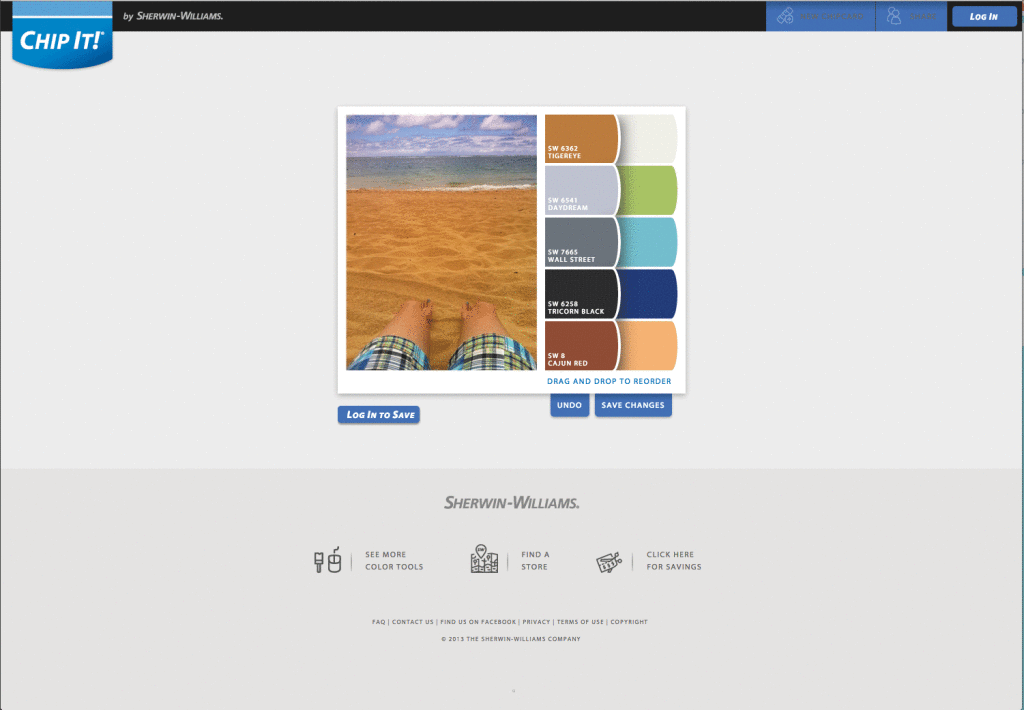
Task: Pick the peach orange alternate color chip
Action: [648, 346]
